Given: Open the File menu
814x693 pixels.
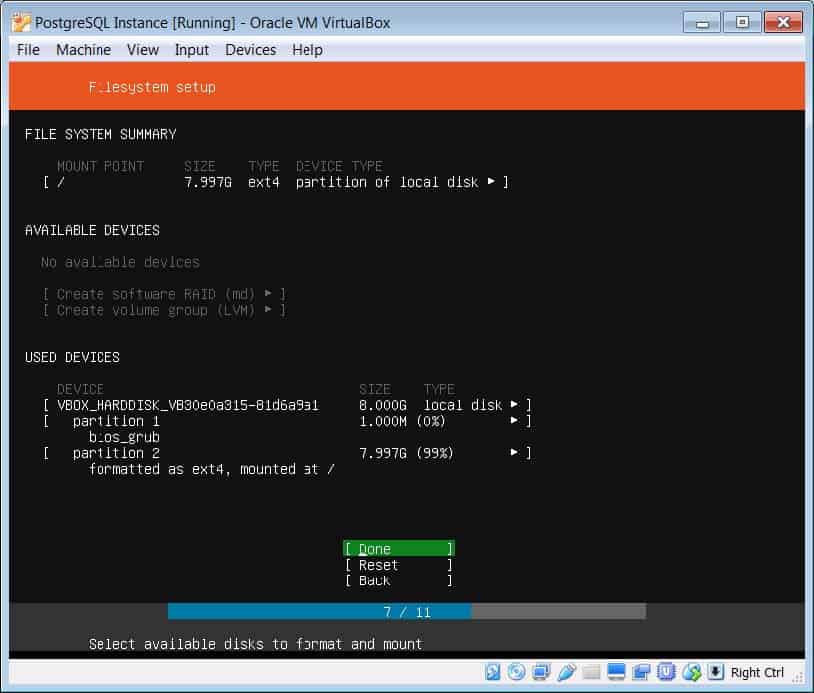Looking at the screenshot, I should tap(28, 50).
